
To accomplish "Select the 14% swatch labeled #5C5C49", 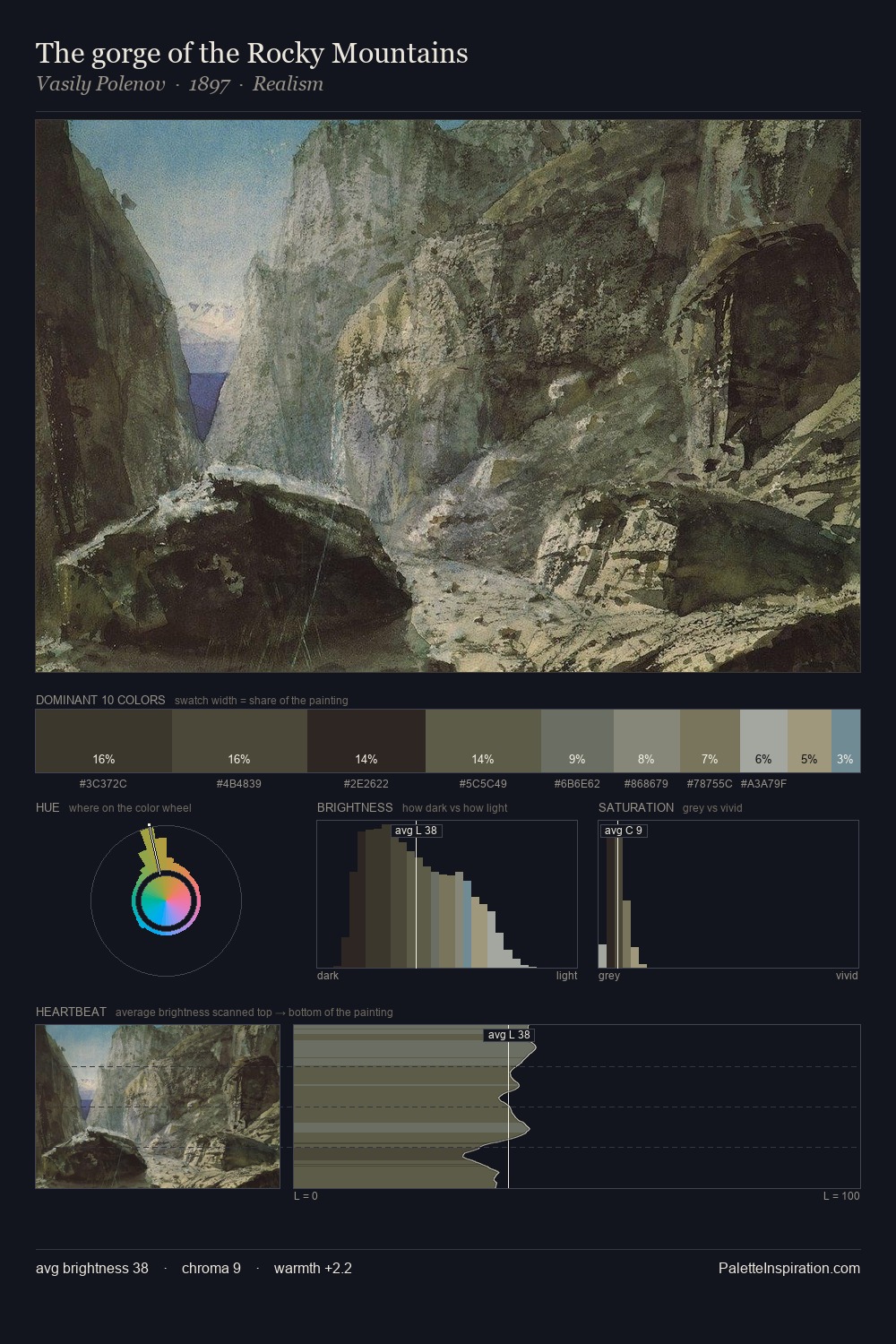I will tap(483, 741).
